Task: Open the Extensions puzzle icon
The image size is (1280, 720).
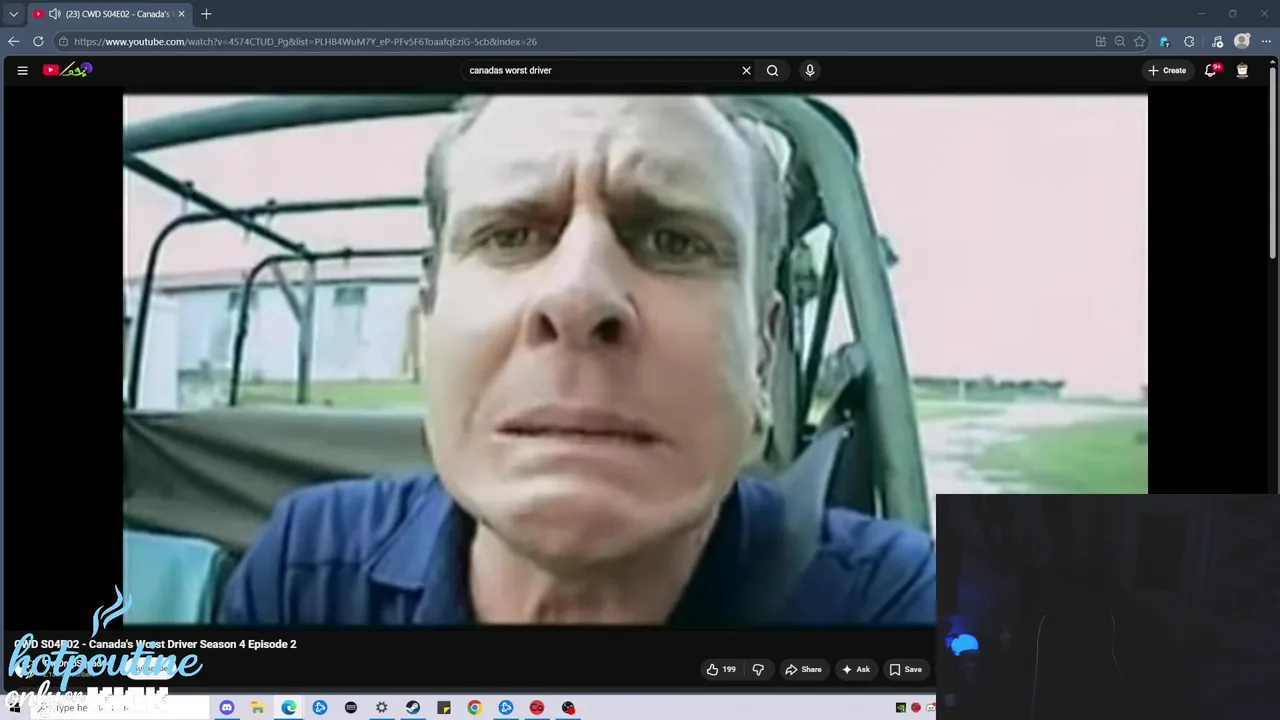Action: pos(1189,41)
